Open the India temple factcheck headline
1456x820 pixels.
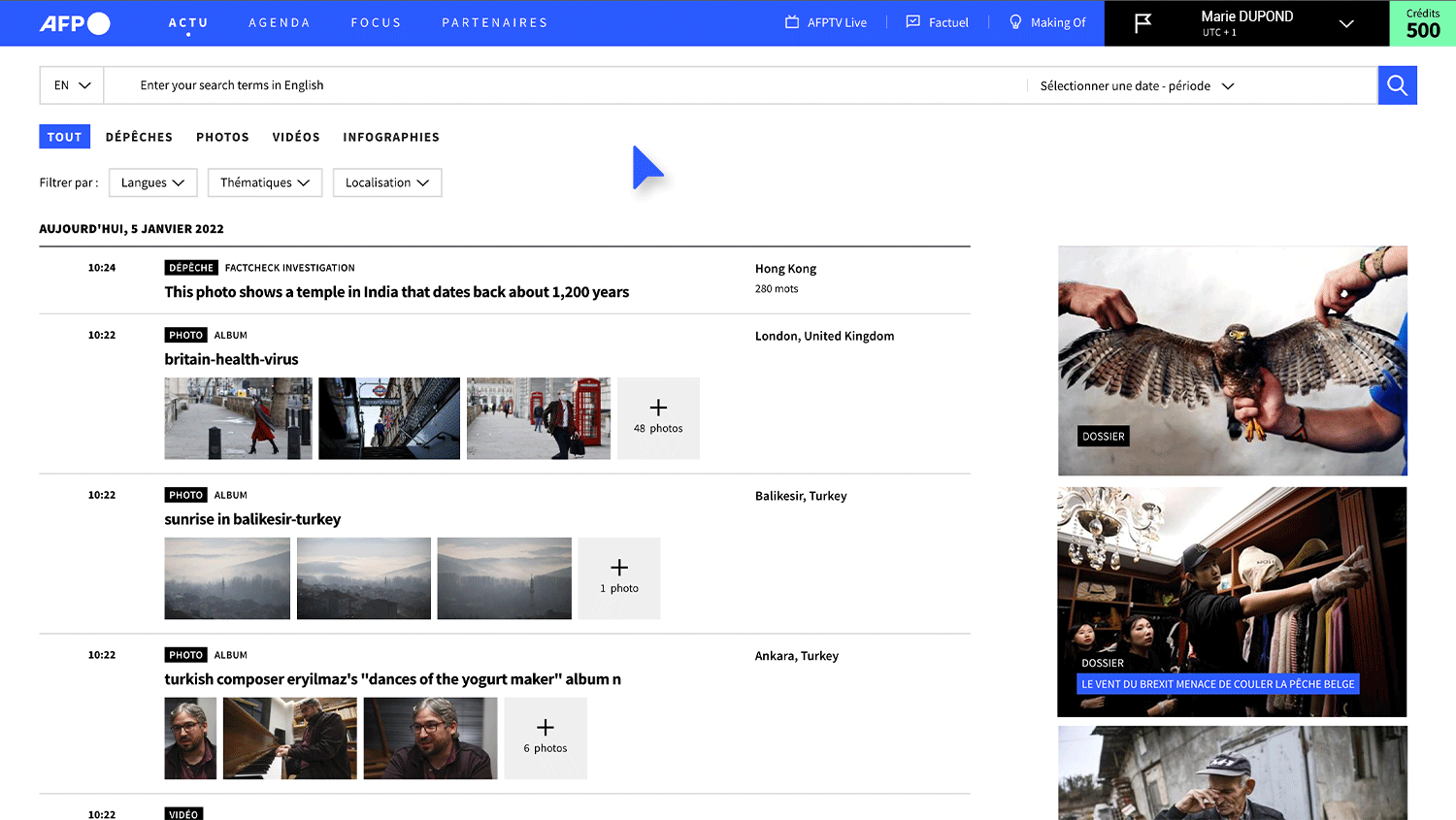point(396,292)
